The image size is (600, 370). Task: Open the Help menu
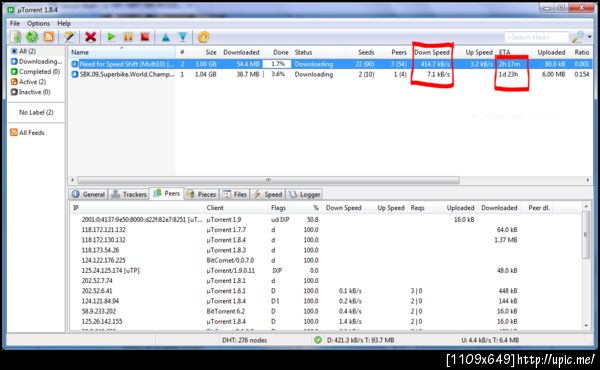[64, 23]
